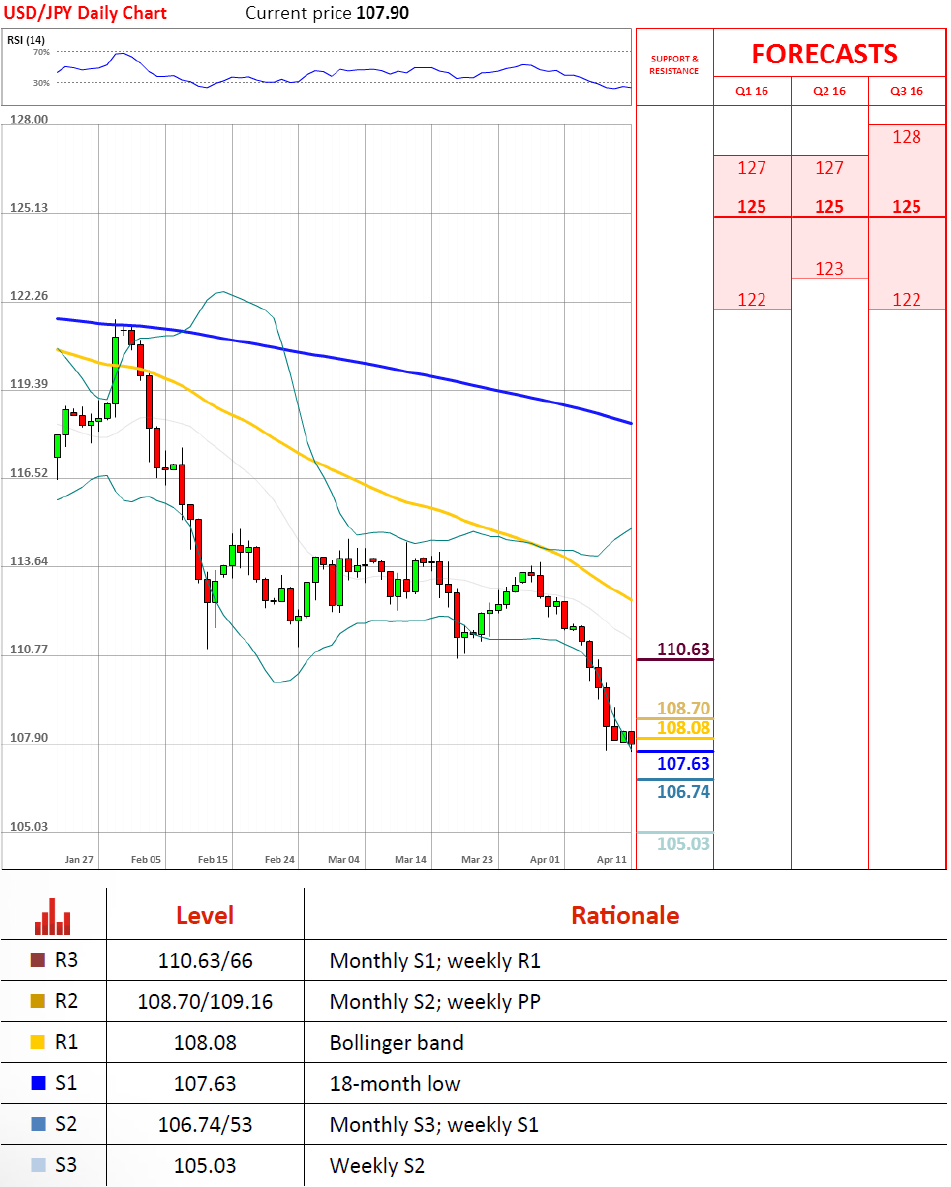Click the Bollinger band rationale
Image resolution: width=951 pixels, height=1187 pixels.
click(397, 1042)
